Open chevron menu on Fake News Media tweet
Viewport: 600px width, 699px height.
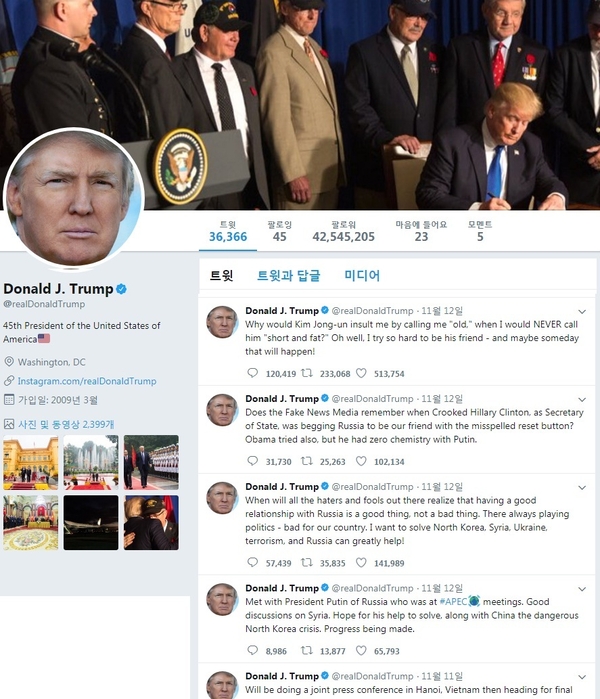pyautogui.click(x=582, y=399)
